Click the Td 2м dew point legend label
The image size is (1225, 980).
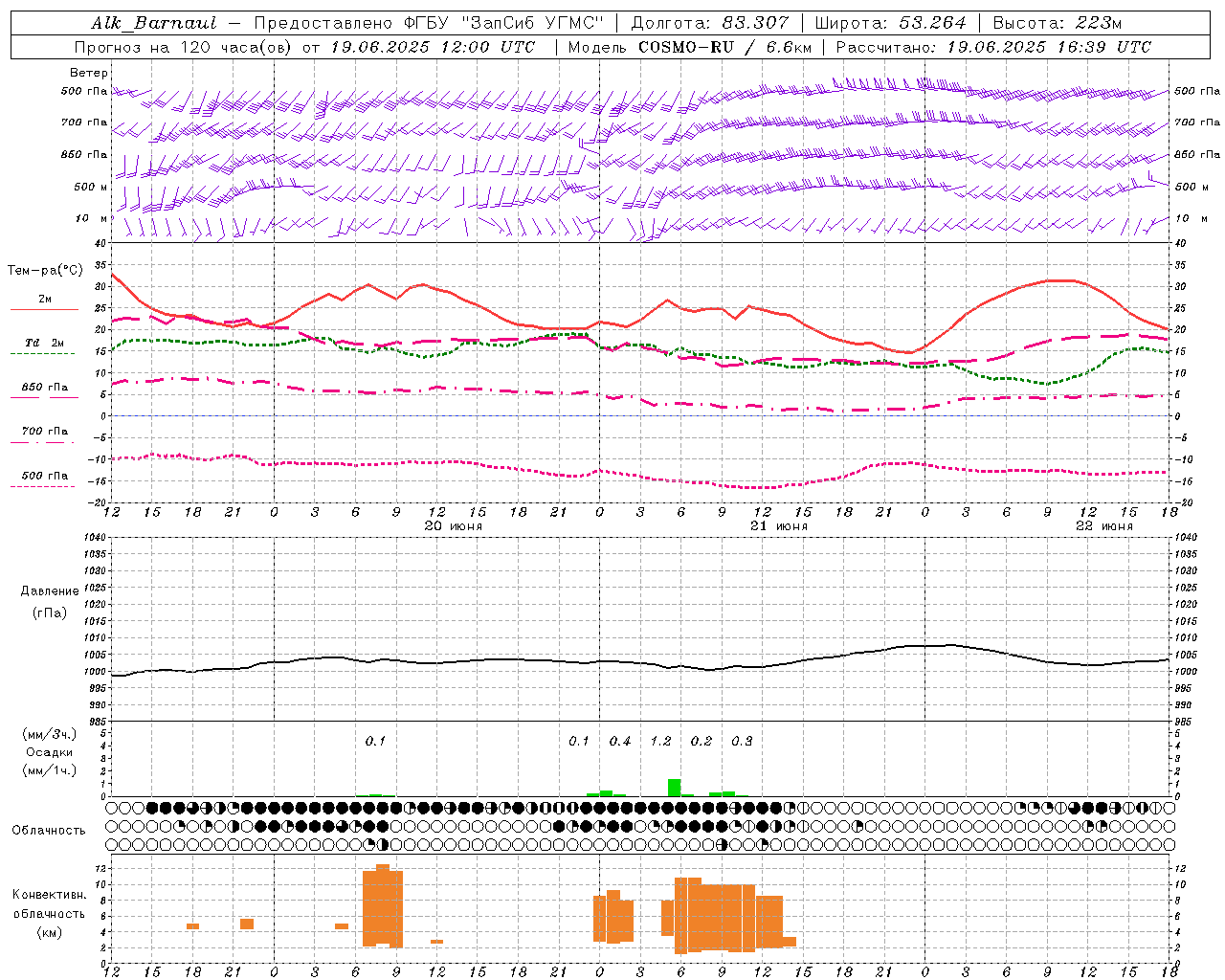point(44,343)
